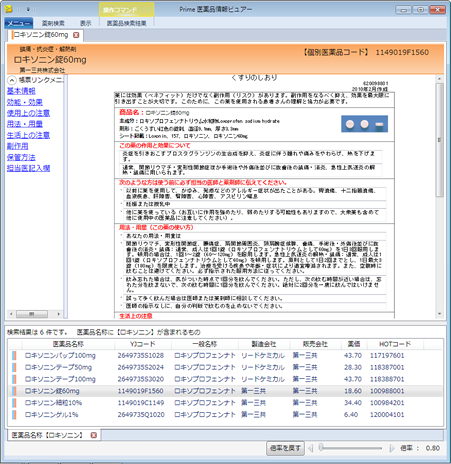Click the row icon beside ロキソニンパップ100mg
The image size is (451, 464).
pyautogui.click(x=14, y=356)
